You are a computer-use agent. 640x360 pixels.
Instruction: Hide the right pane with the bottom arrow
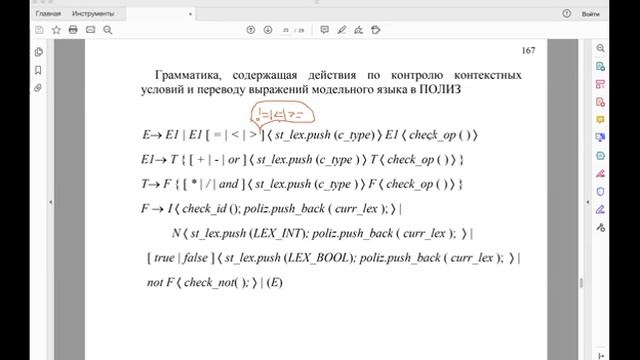point(601,356)
